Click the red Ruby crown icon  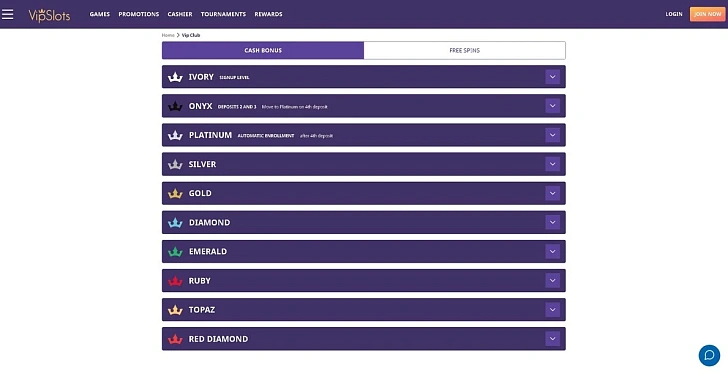(175, 281)
